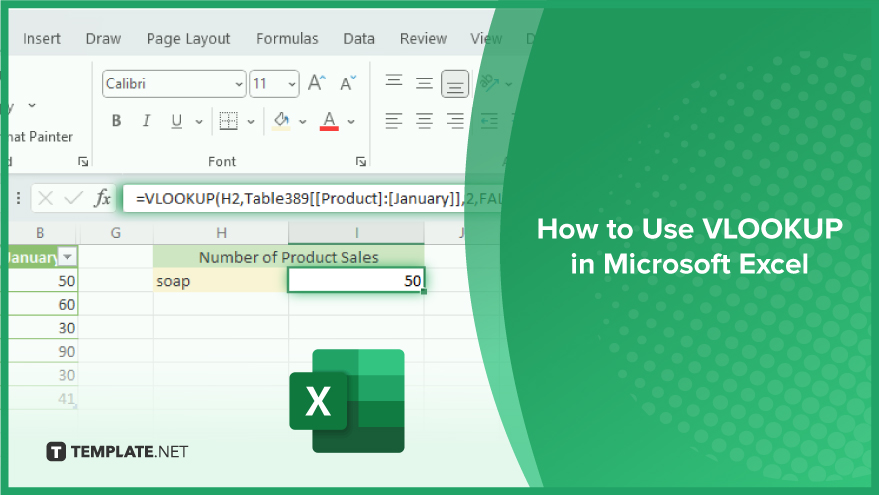Center text horizontally
The height and width of the screenshot is (495, 879).
(424, 121)
